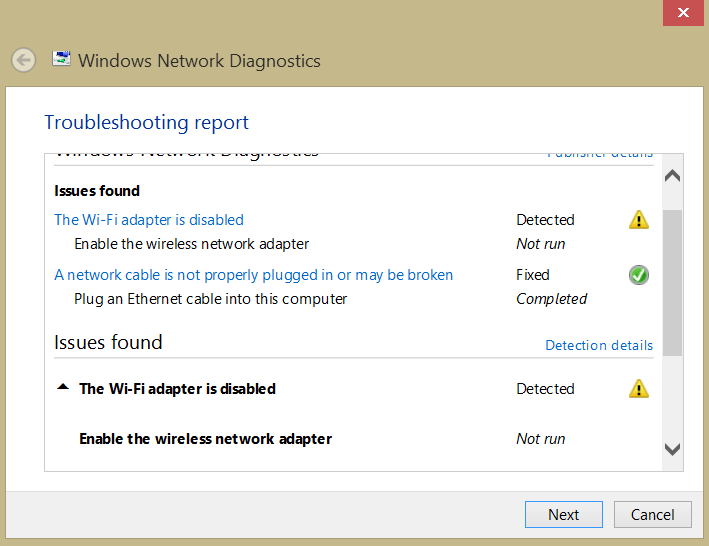This screenshot has width=709, height=546.
Task: Click the 'Detected' status beside the Wi-Fi link
Action: 545,220
